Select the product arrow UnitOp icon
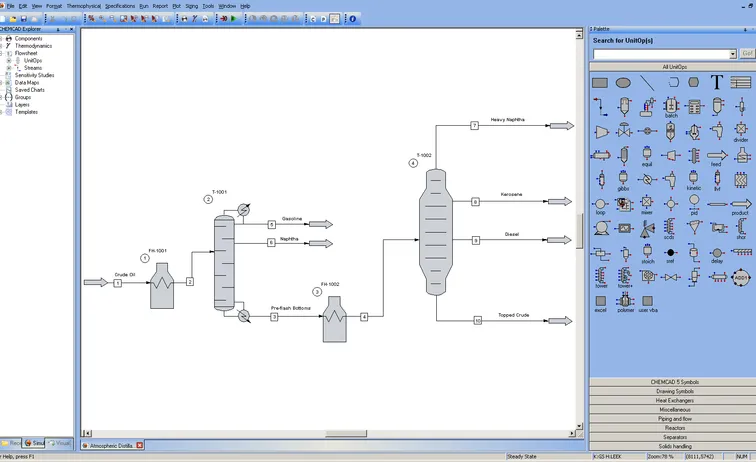 point(740,204)
